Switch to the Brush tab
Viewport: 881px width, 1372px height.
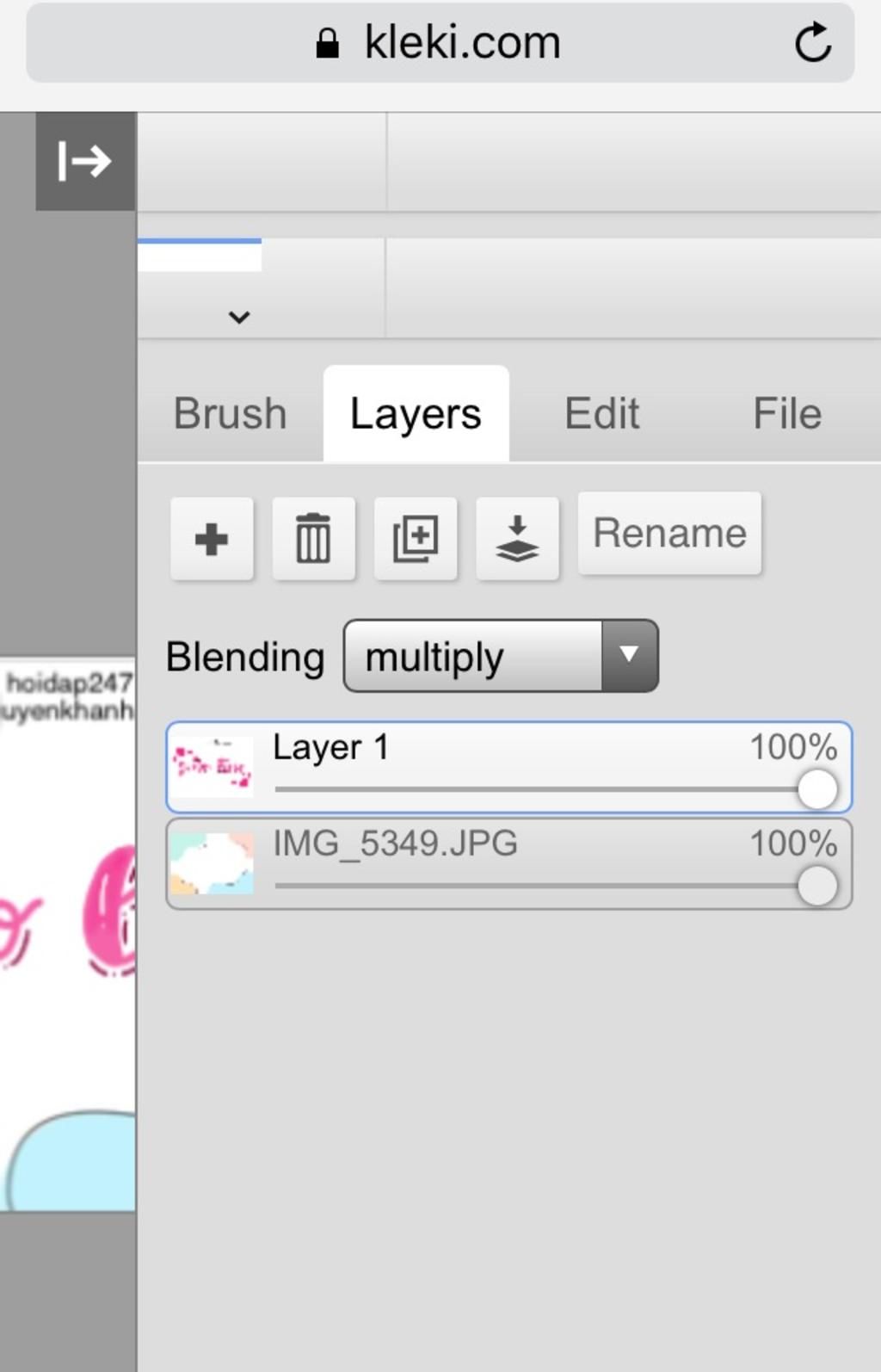(x=230, y=414)
